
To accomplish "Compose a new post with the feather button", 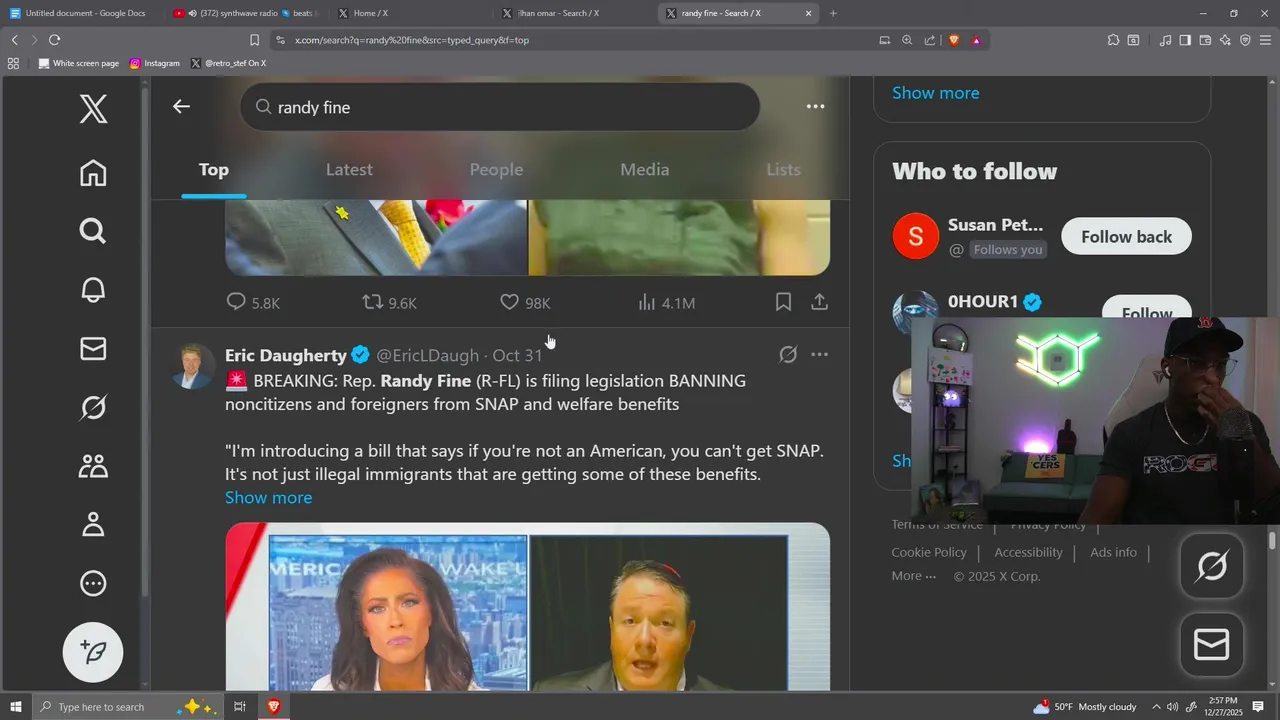I will [93, 652].
